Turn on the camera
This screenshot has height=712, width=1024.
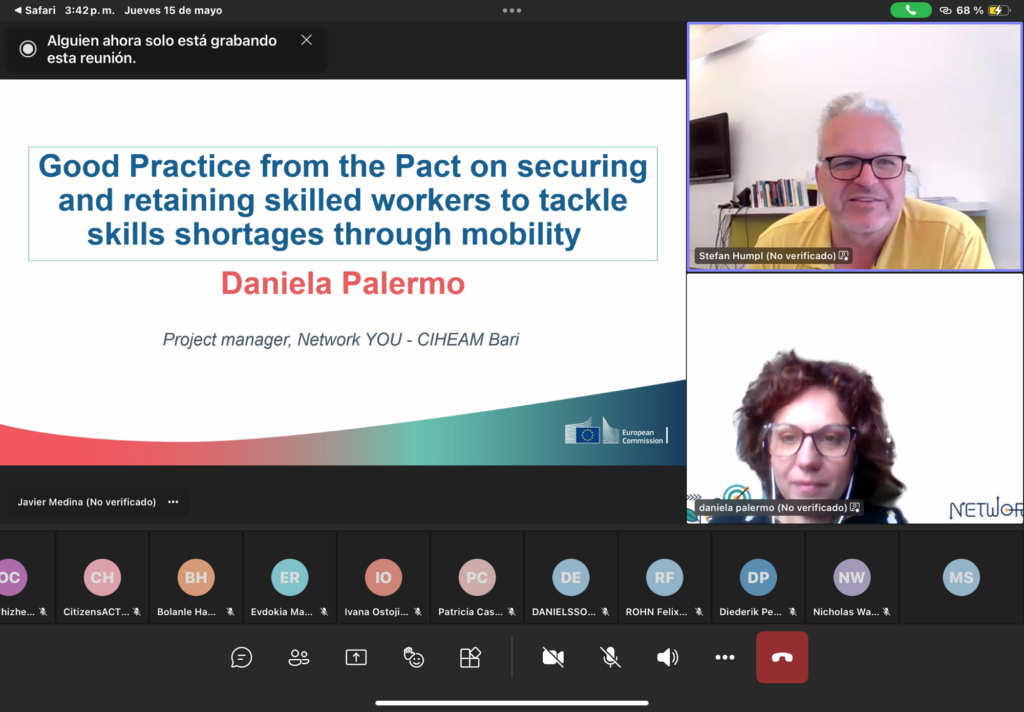click(x=553, y=657)
